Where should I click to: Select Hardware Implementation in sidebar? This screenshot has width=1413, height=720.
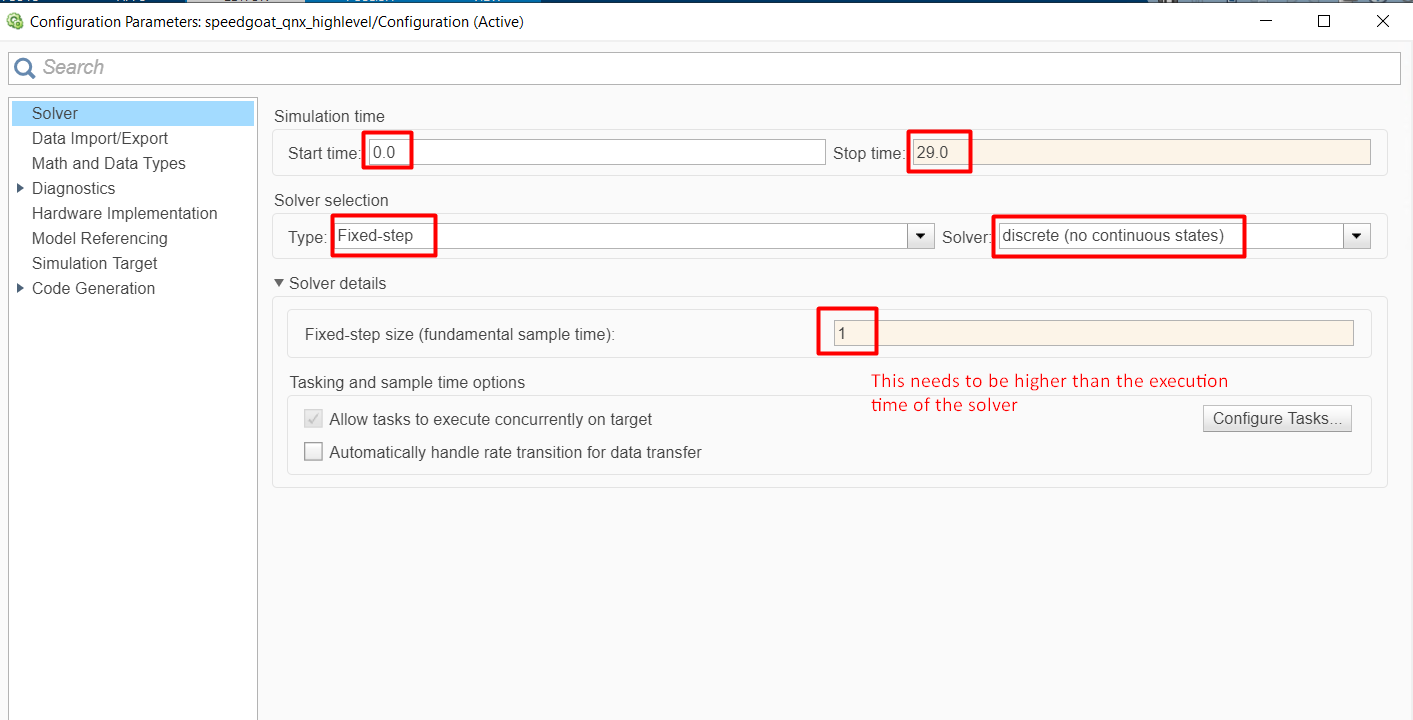tap(124, 213)
